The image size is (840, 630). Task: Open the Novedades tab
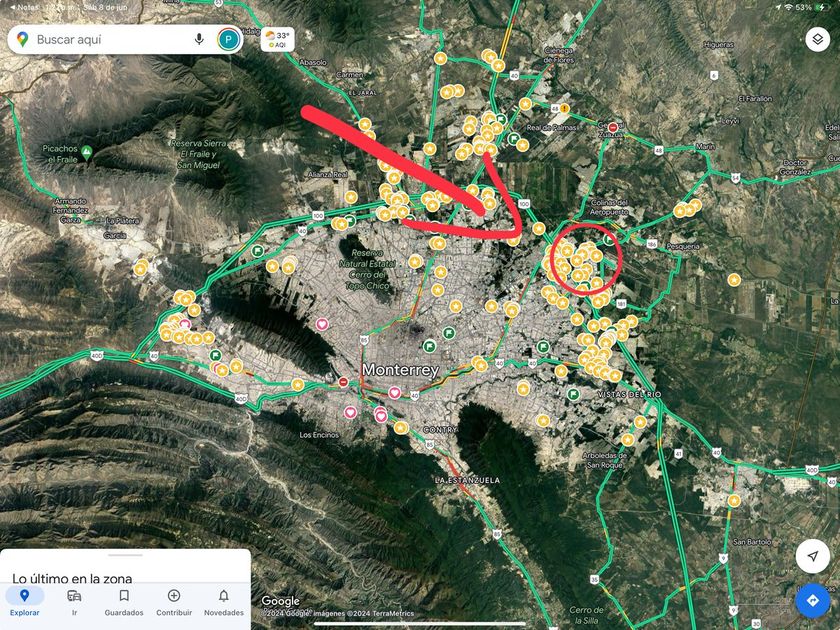click(x=223, y=602)
